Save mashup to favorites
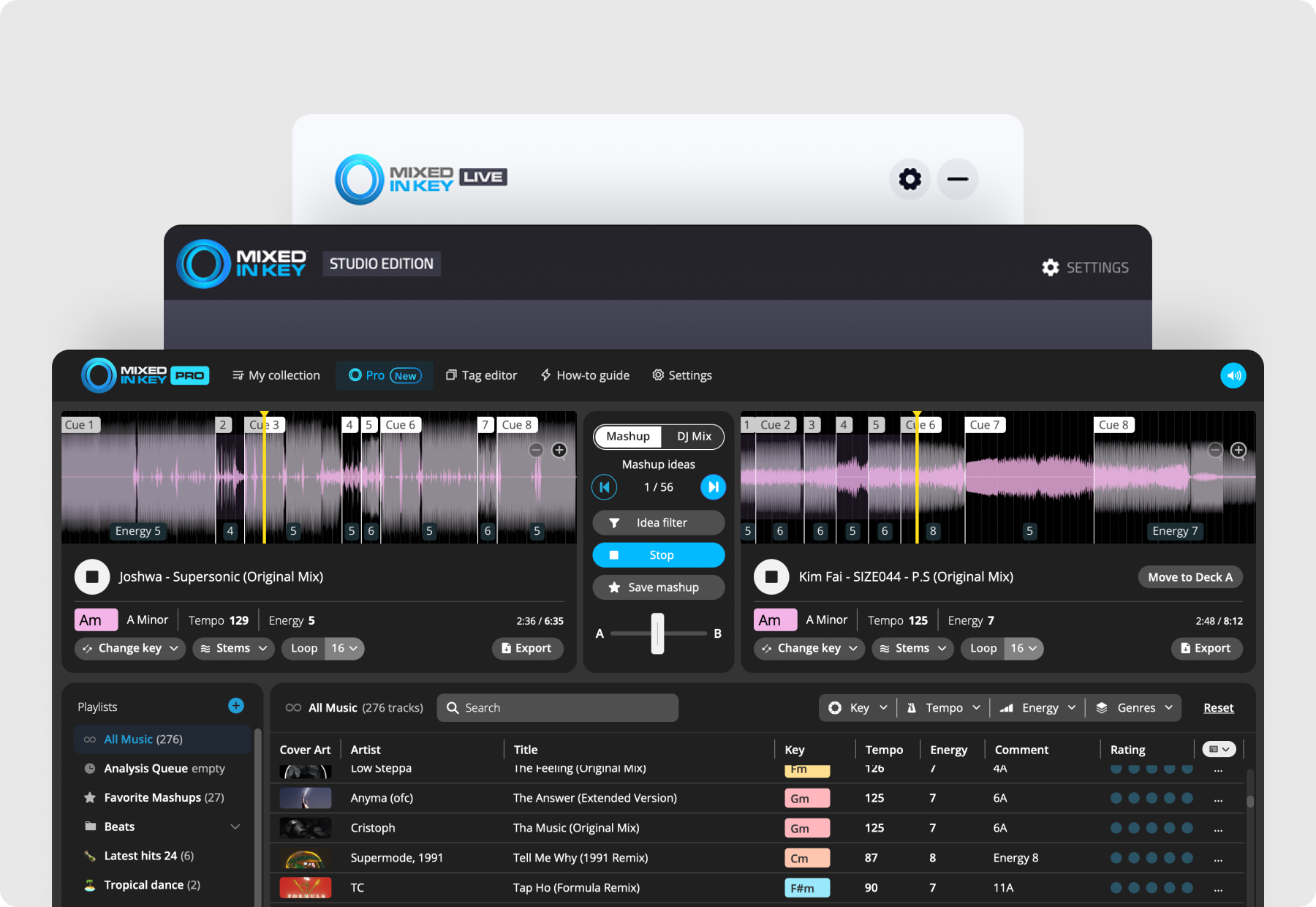1316x907 pixels. click(659, 587)
